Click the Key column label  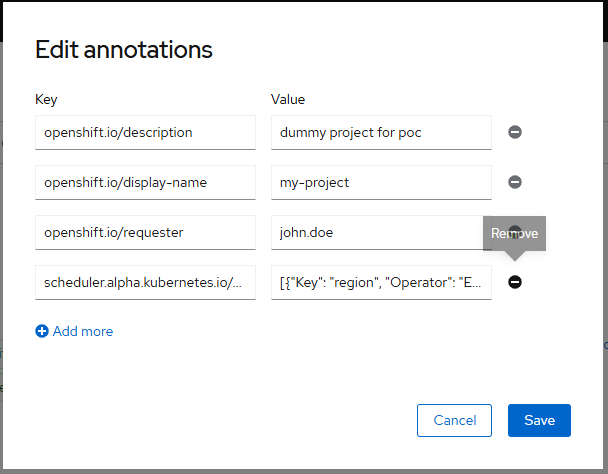pos(46,100)
